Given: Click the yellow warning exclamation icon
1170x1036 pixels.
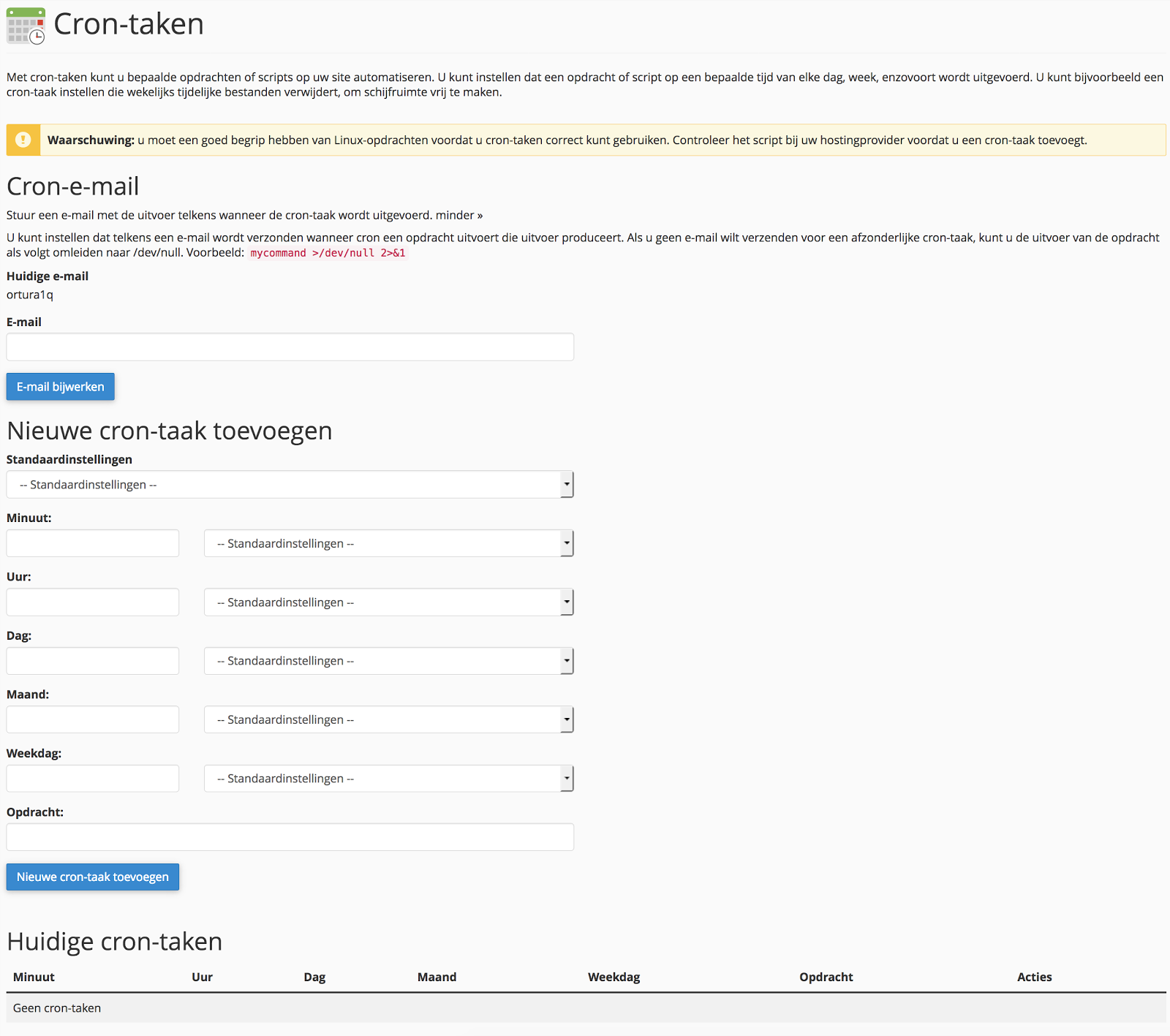Looking at the screenshot, I should (23, 140).
